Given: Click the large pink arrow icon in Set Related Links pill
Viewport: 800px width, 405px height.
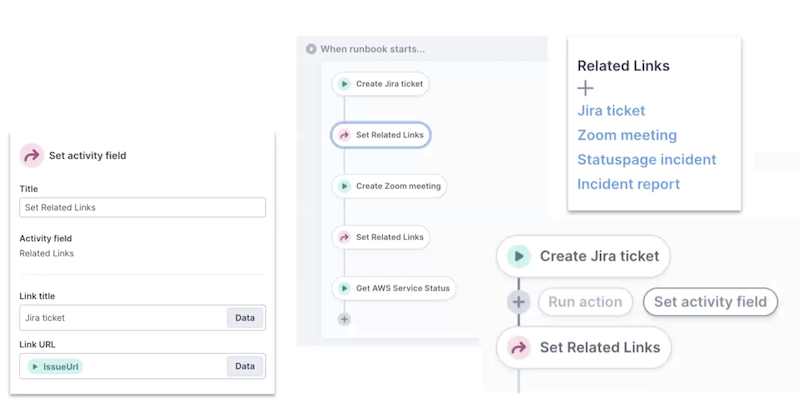Looking at the screenshot, I should click(518, 348).
